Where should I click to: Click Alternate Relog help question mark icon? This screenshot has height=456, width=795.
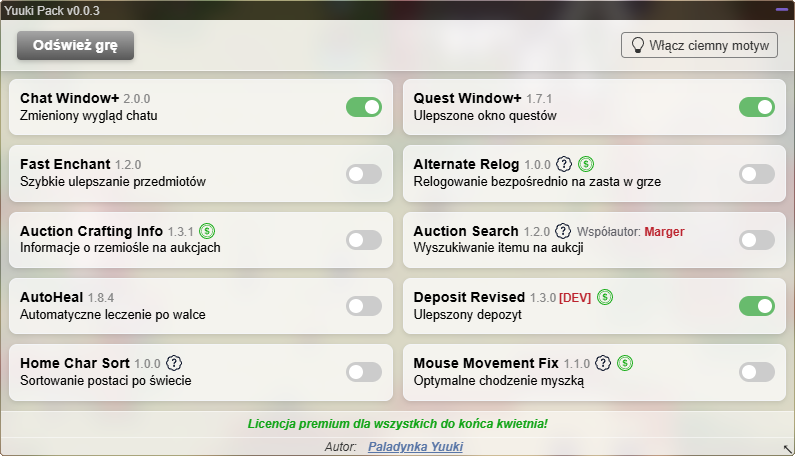564,164
